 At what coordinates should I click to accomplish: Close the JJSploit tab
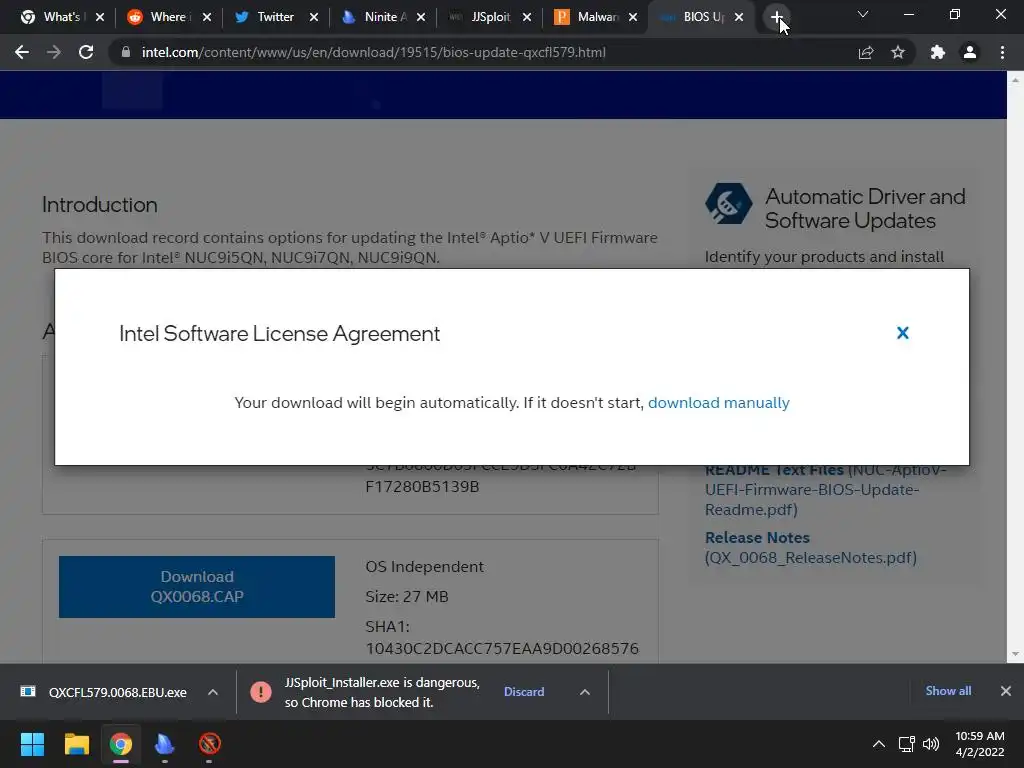point(527,17)
